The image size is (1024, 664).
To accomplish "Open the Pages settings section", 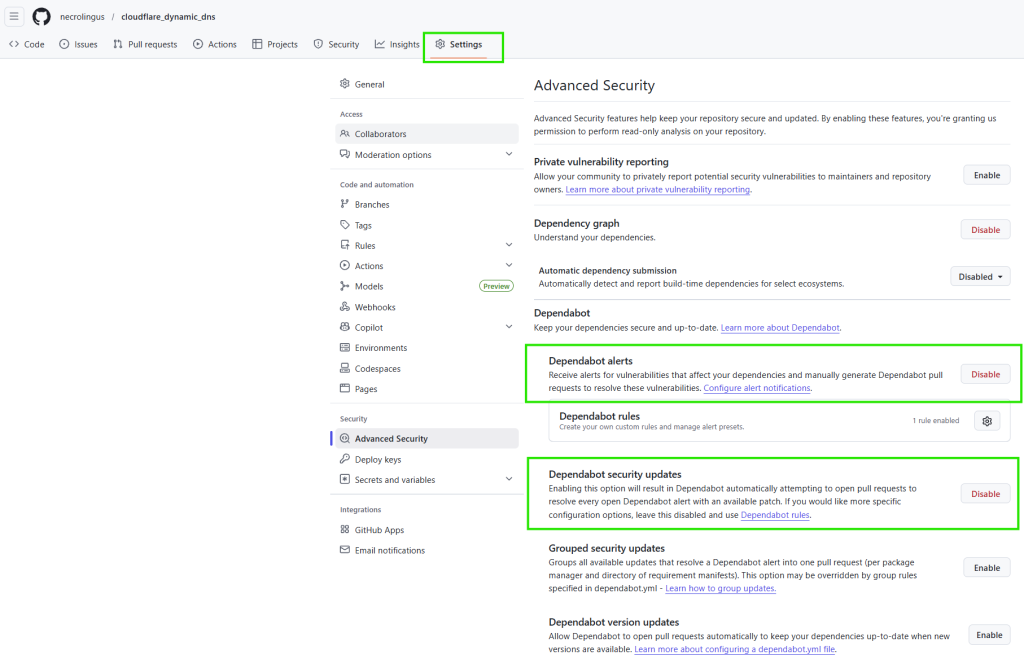I will [x=366, y=389].
